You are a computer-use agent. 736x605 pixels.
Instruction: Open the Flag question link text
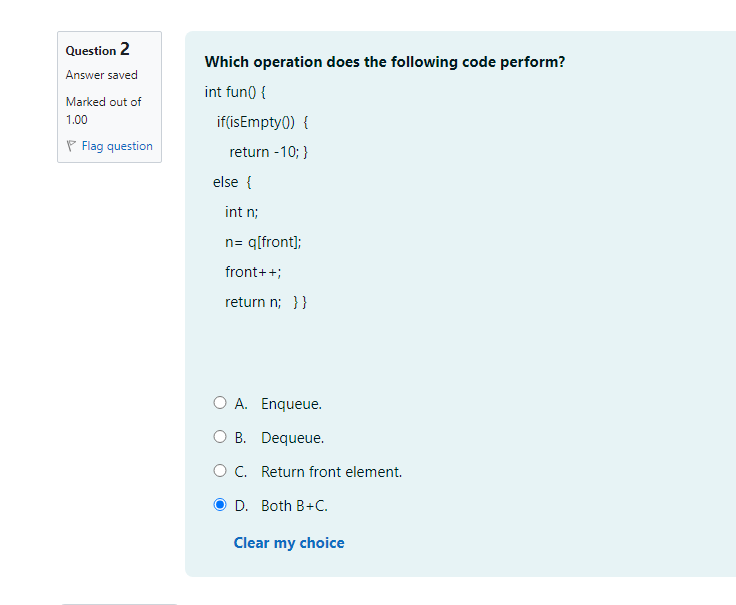tap(117, 146)
